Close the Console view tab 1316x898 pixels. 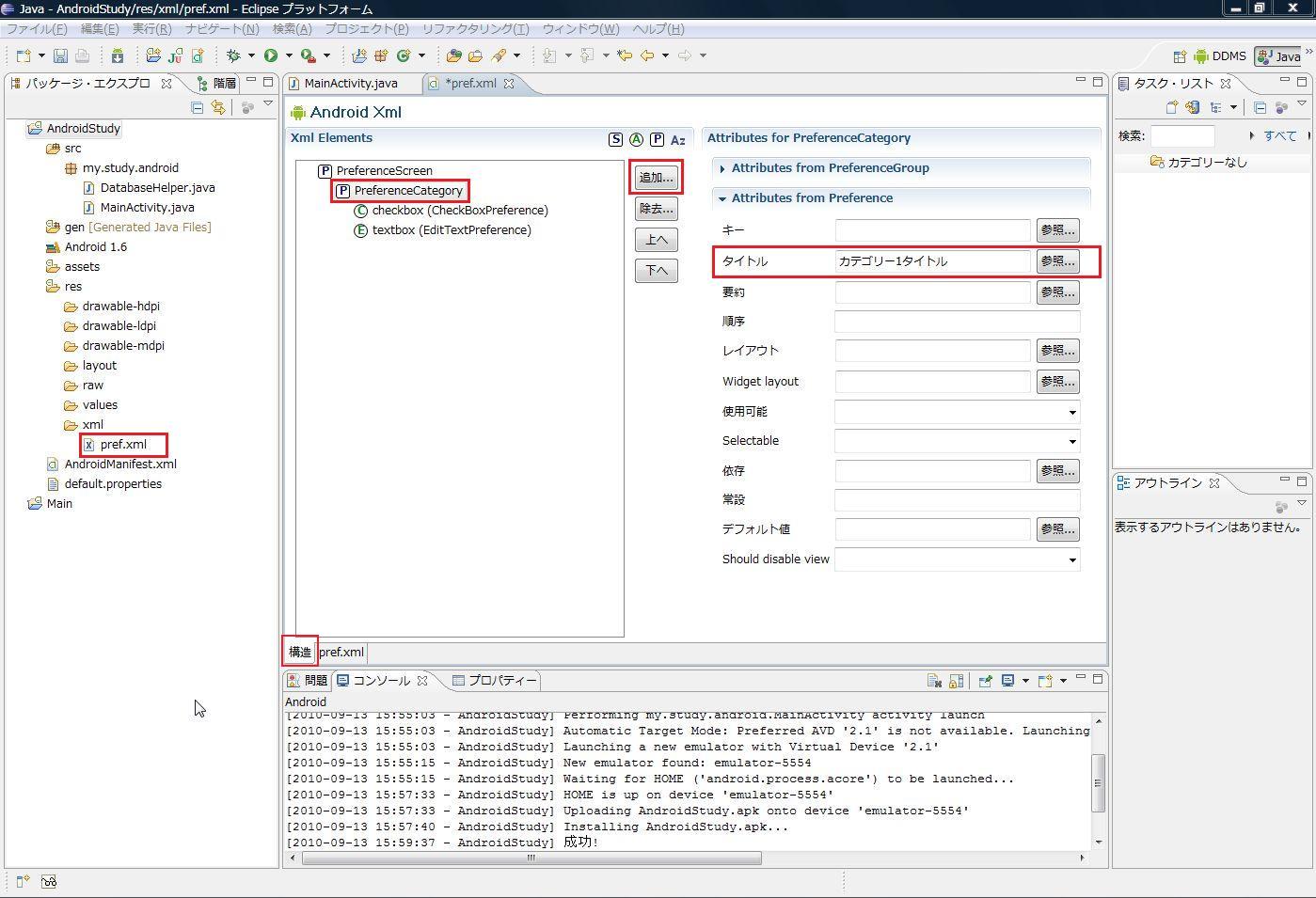click(x=422, y=681)
